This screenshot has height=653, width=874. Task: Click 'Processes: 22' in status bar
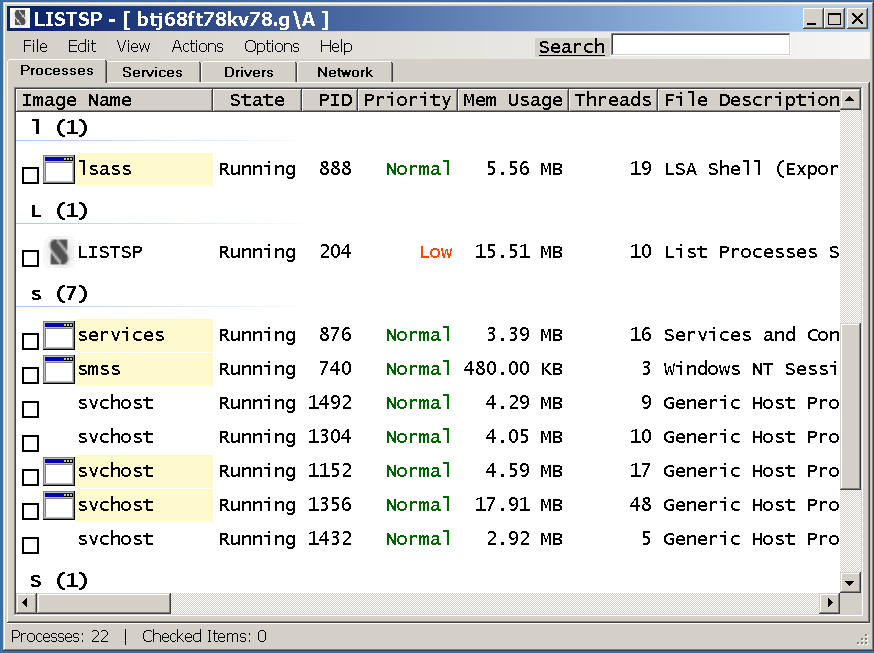pos(60,636)
